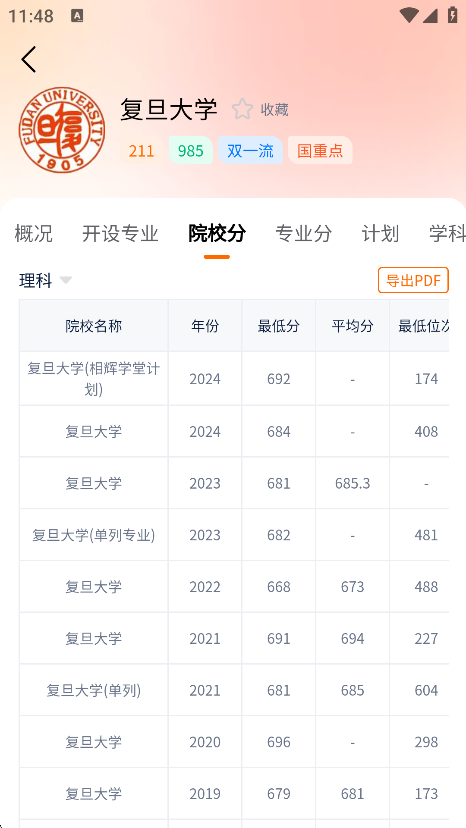Select the 211 tag badge
Image resolution: width=466 pixels, height=828 pixels.
pos(141,150)
